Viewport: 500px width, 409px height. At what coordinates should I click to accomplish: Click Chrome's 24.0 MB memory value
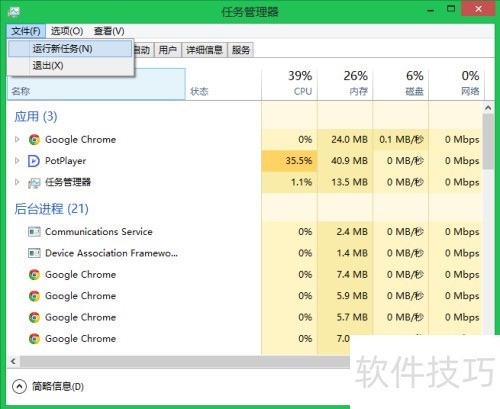pyautogui.click(x=349, y=139)
